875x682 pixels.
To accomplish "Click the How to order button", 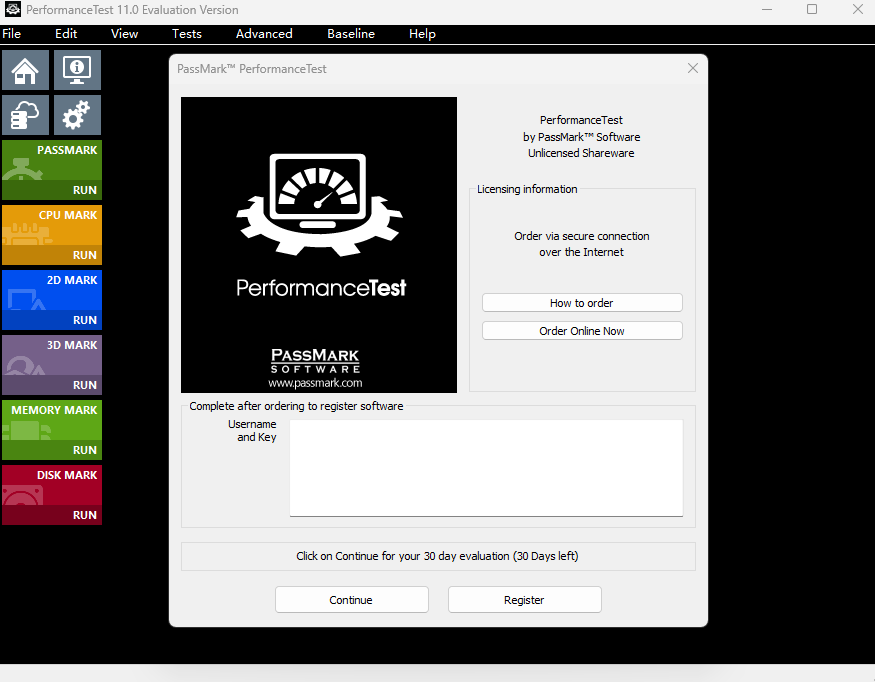I will (582, 303).
